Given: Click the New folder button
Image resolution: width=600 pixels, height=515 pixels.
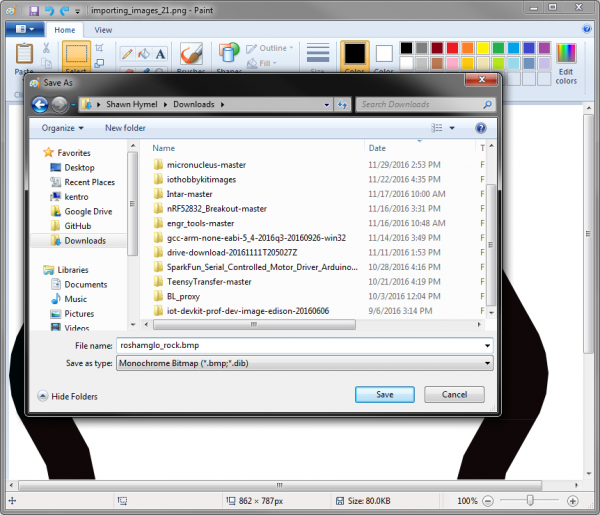Looking at the screenshot, I should [125, 128].
